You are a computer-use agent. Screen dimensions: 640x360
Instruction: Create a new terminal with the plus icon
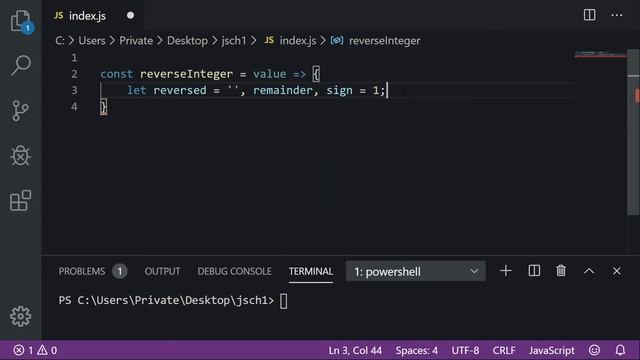pyautogui.click(x=505, y=271)
